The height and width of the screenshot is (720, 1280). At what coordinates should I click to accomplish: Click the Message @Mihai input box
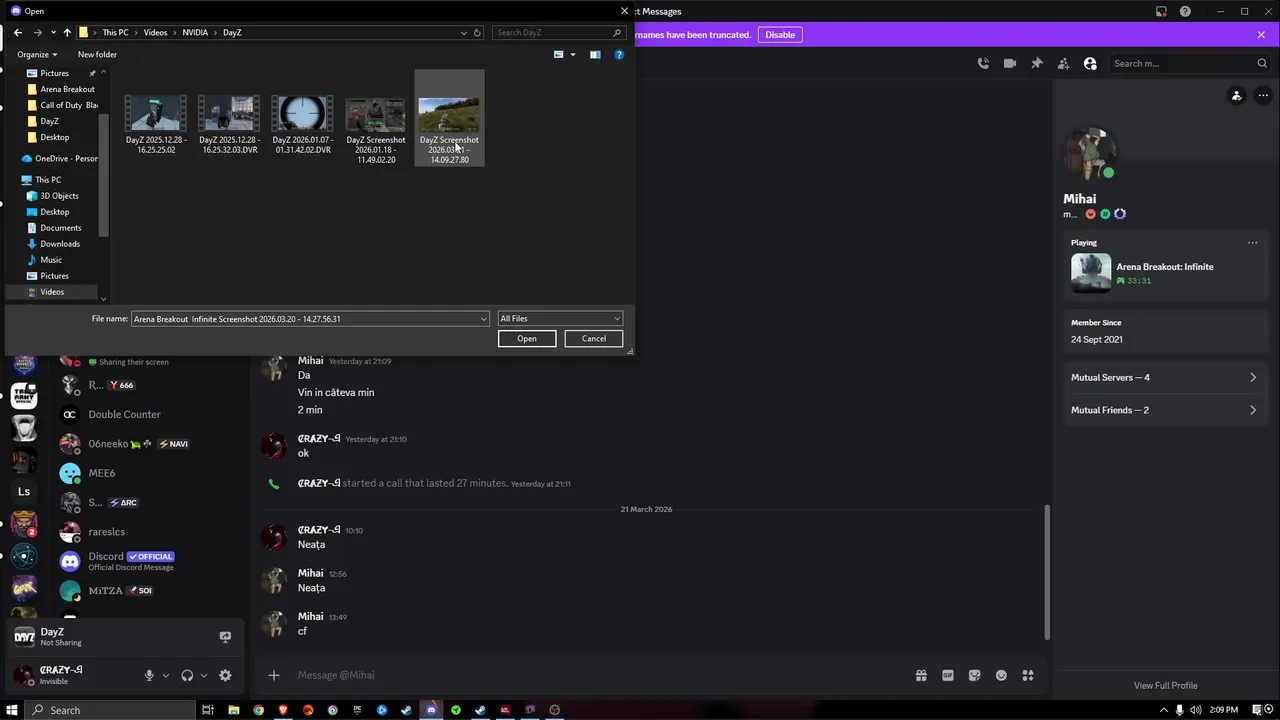click(x=600, y=675)
